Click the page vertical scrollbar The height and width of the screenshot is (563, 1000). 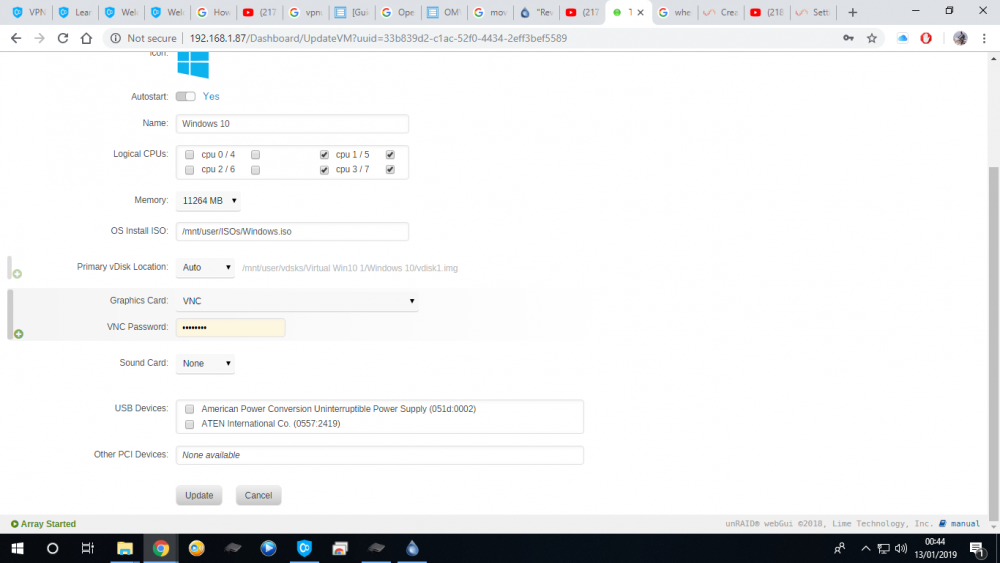point(994,344)
